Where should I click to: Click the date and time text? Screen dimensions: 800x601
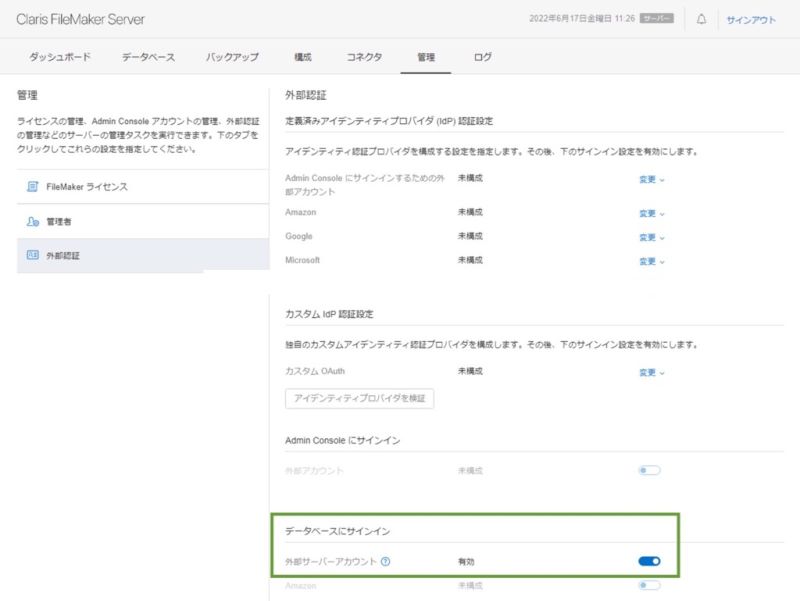582,18
